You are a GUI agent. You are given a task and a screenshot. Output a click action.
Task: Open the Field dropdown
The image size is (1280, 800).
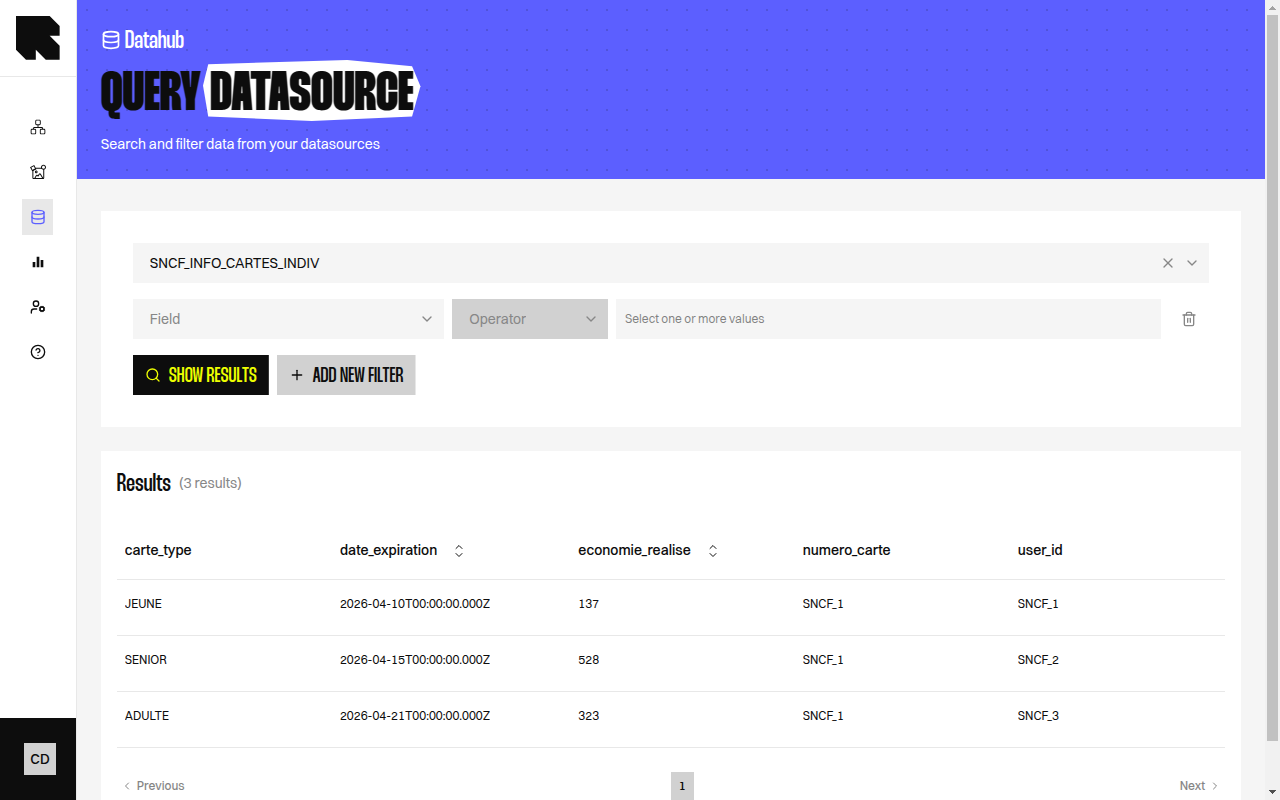[x=288, y=319]
